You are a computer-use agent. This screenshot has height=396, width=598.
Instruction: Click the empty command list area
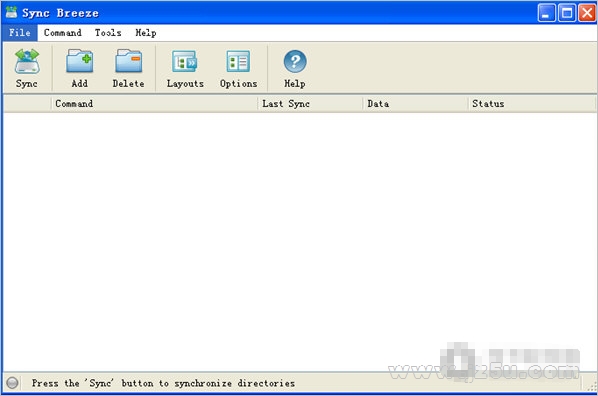[300, 241]
